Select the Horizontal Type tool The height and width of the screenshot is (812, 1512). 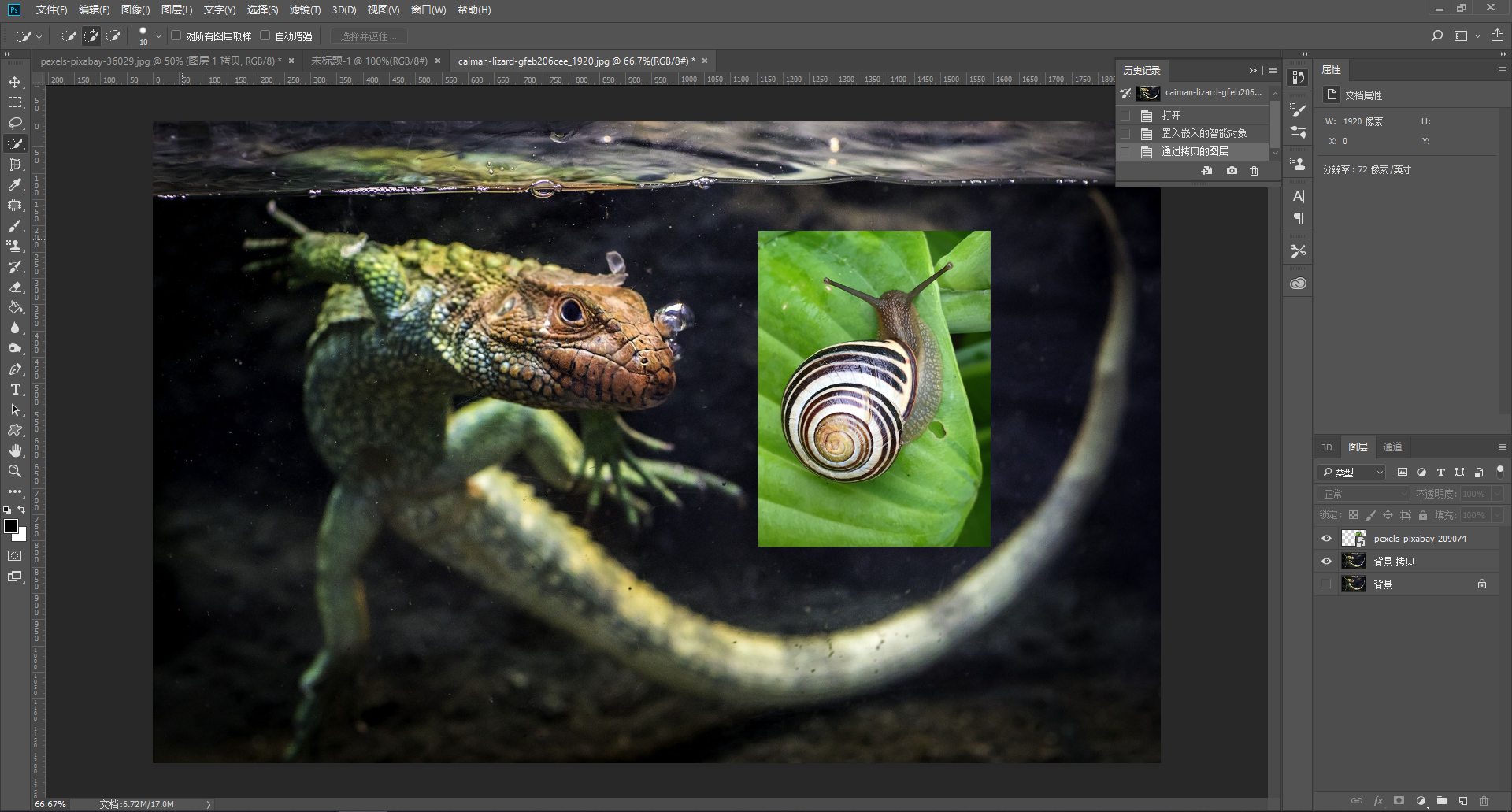tap(15, 389)
